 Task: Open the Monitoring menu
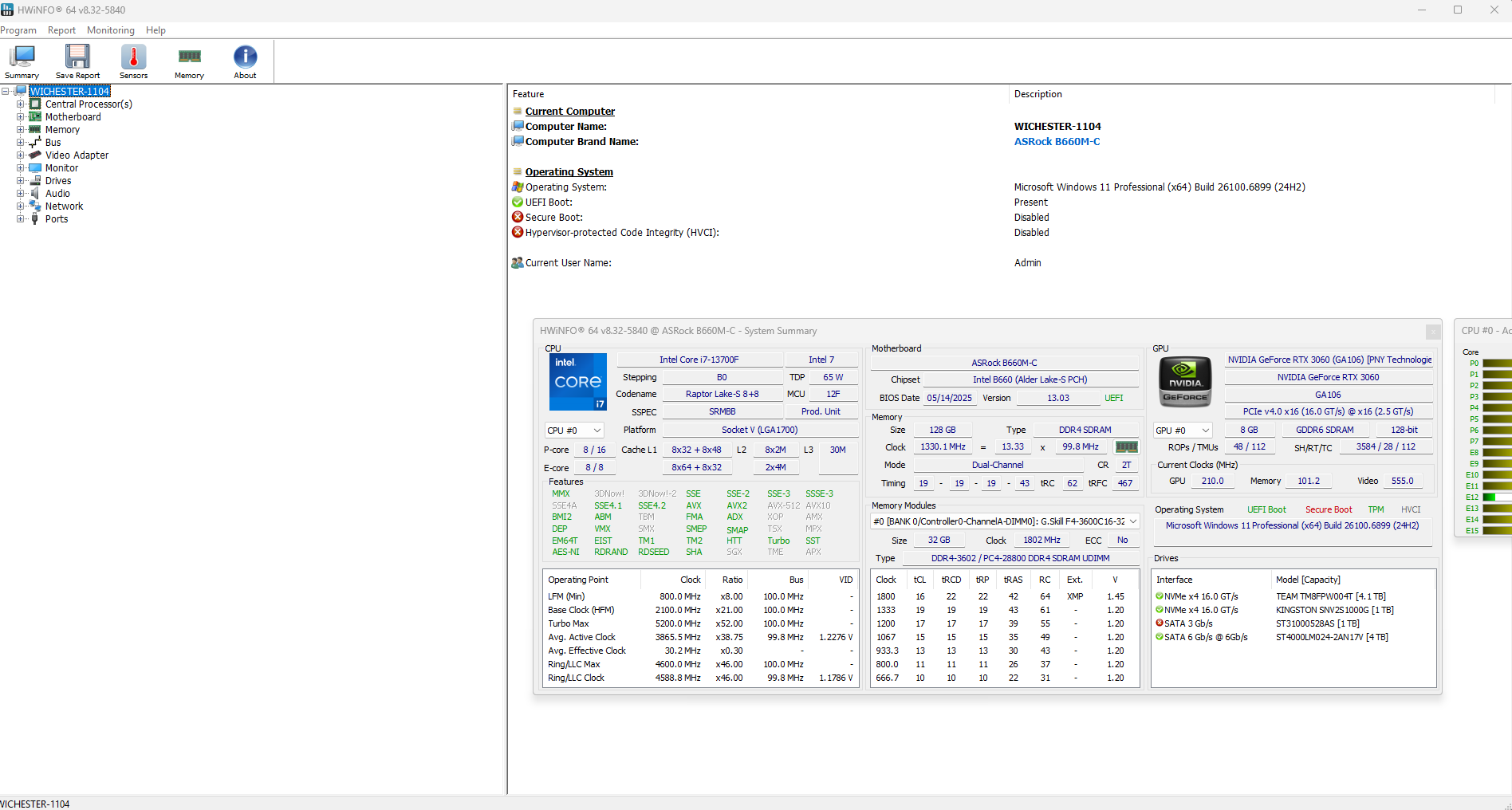[x=110, y=30]
